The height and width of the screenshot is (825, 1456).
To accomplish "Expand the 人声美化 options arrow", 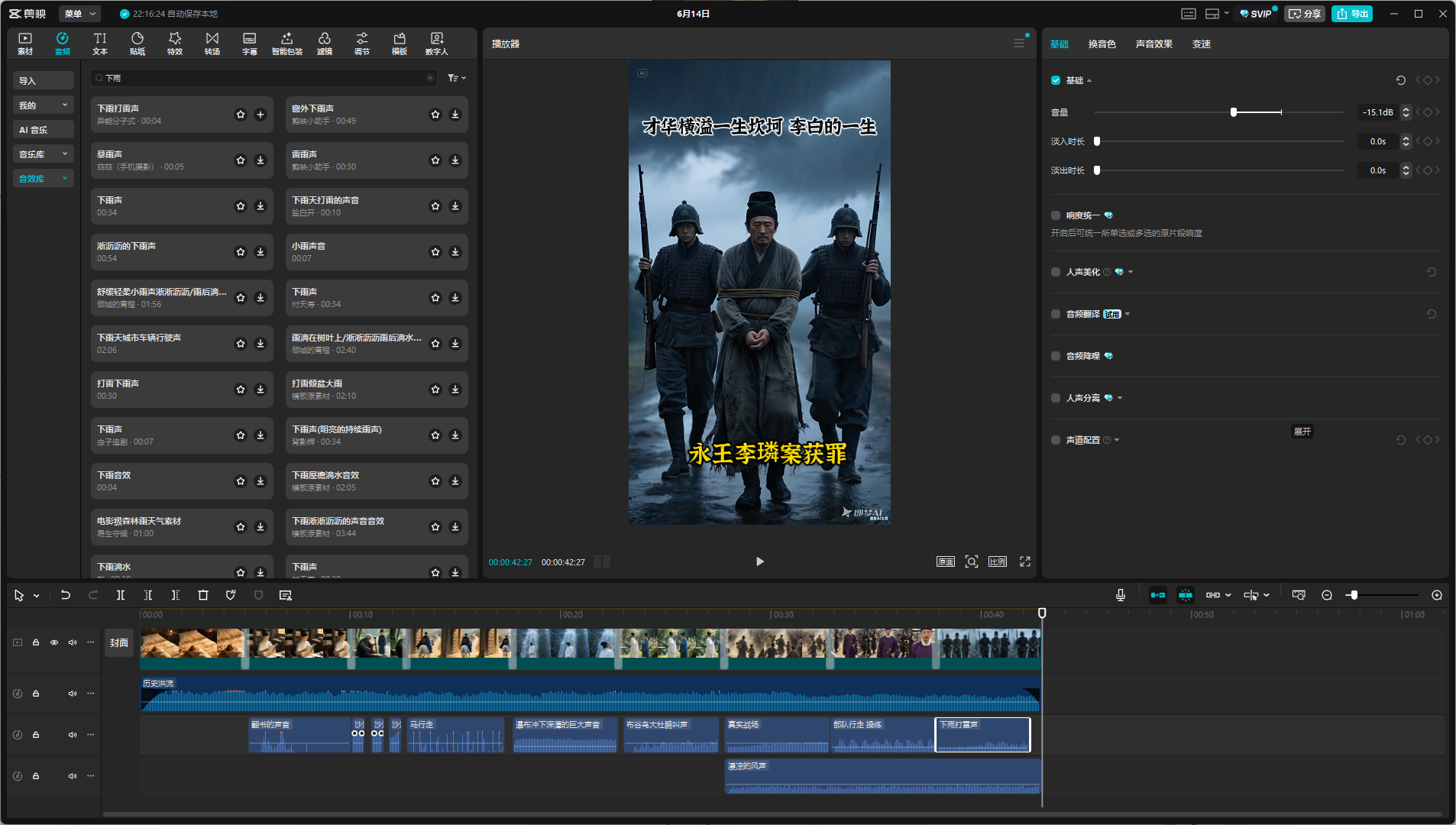I will [1131, 272].
